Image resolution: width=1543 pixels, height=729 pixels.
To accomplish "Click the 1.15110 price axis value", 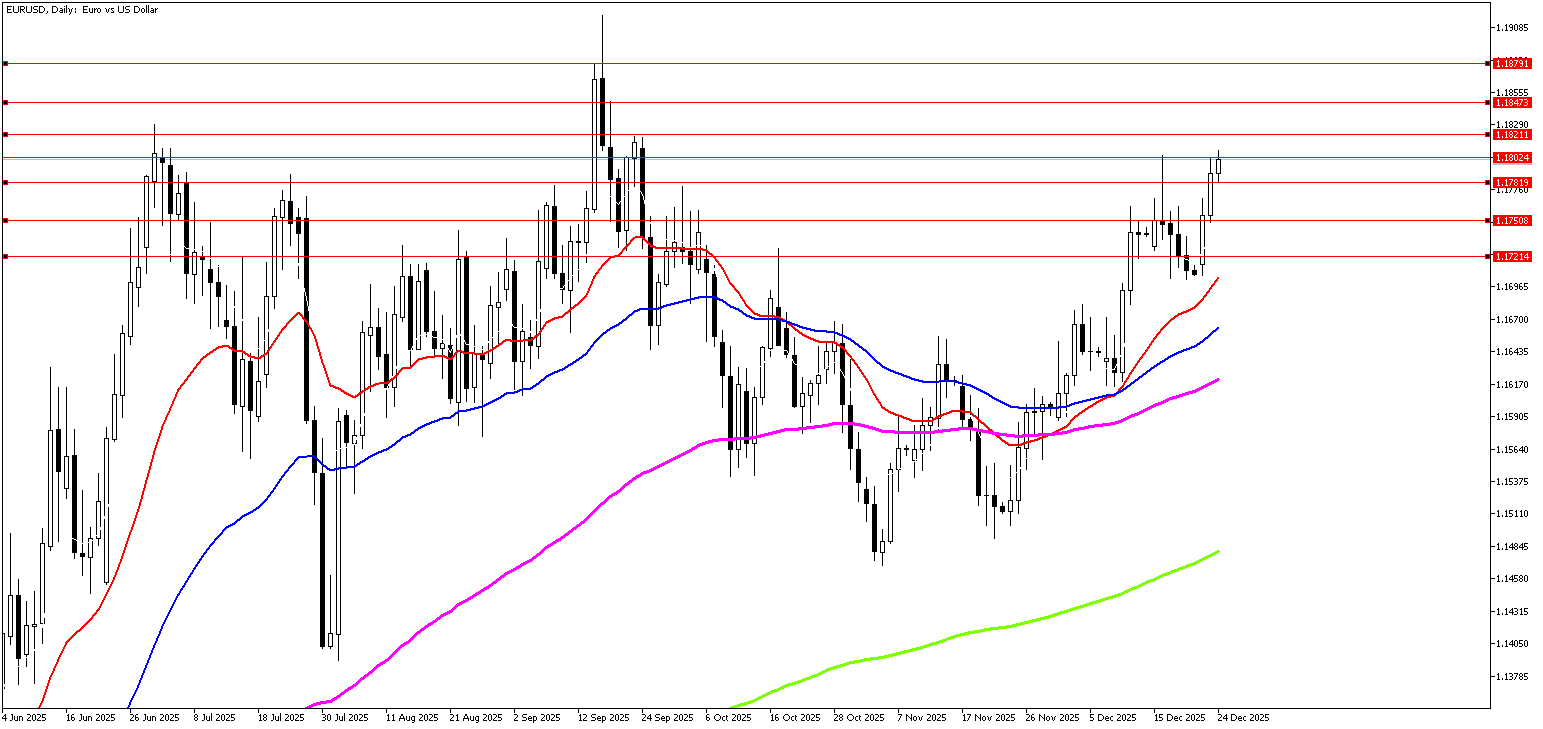I will pos(1513,514).
